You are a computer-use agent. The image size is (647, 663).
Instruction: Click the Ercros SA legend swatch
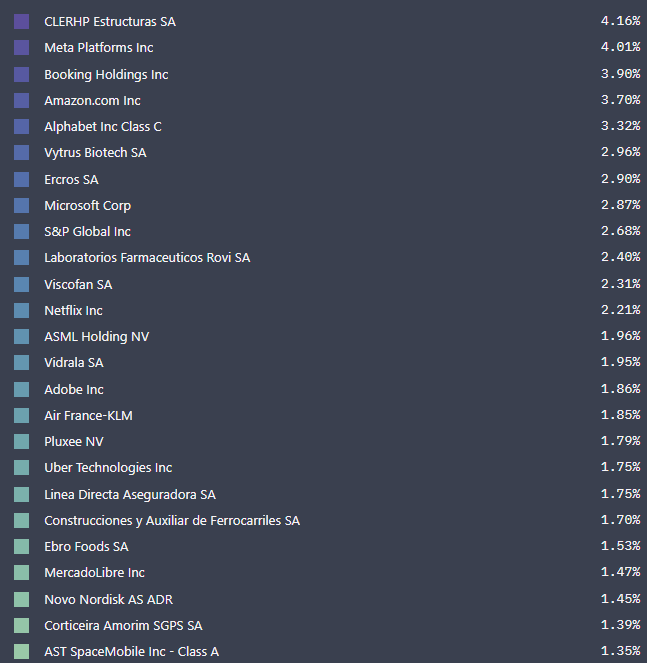pyautogui.click(x=22, y=179)
